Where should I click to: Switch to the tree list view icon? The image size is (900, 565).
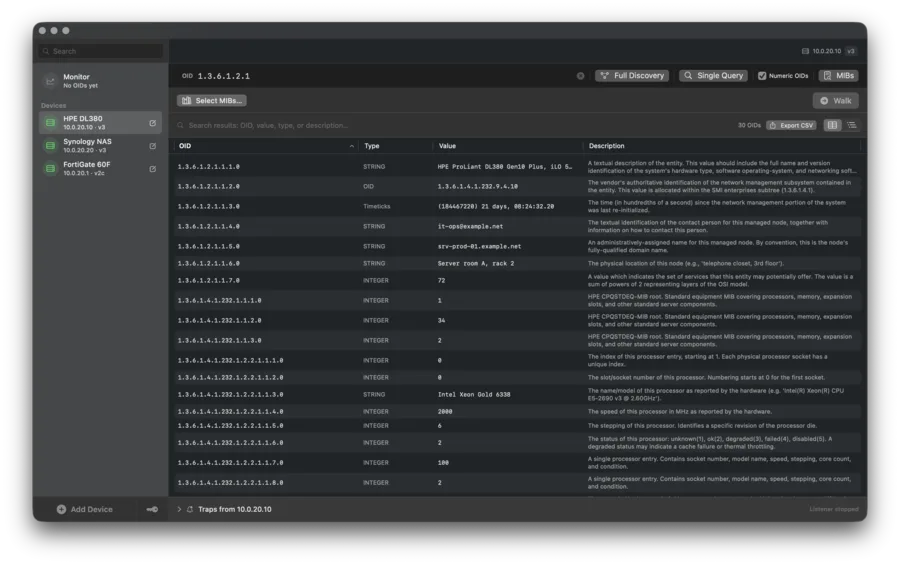coord(852,125)
